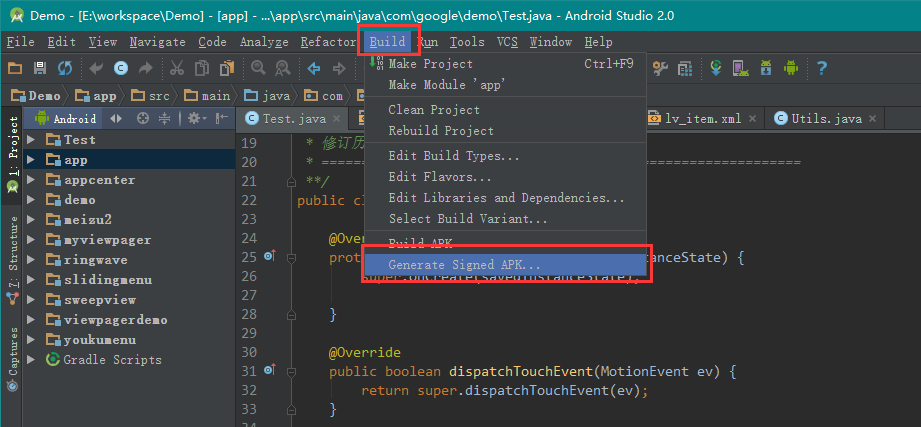Close the Test.java tab

click(x=336, y=119)
